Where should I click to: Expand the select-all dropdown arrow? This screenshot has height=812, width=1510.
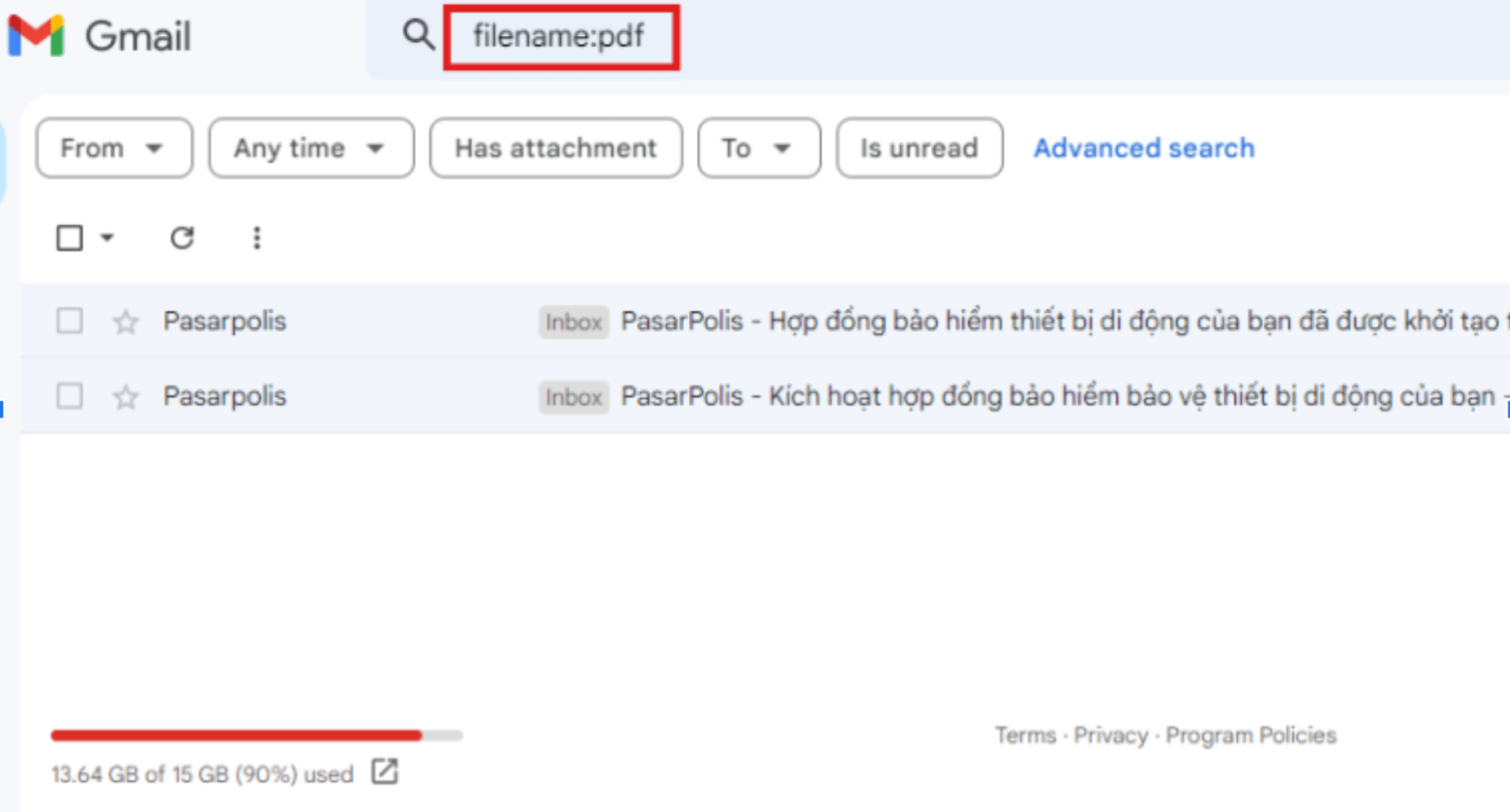(x=107, y=238)
